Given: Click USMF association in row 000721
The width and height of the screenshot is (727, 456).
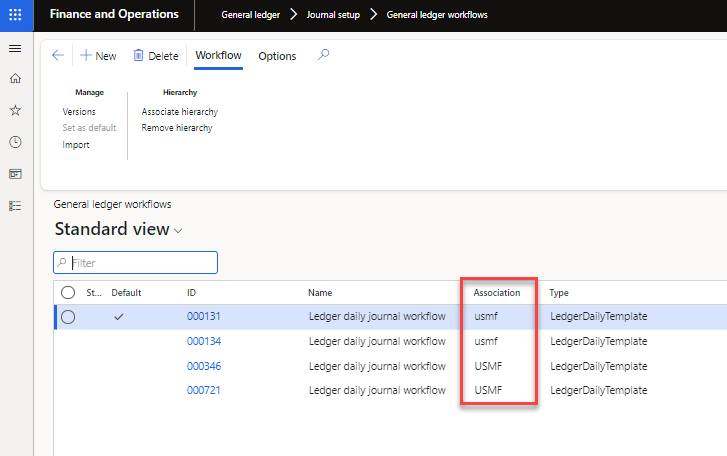Looking at the screenshot, I should [x=488, y=390].
